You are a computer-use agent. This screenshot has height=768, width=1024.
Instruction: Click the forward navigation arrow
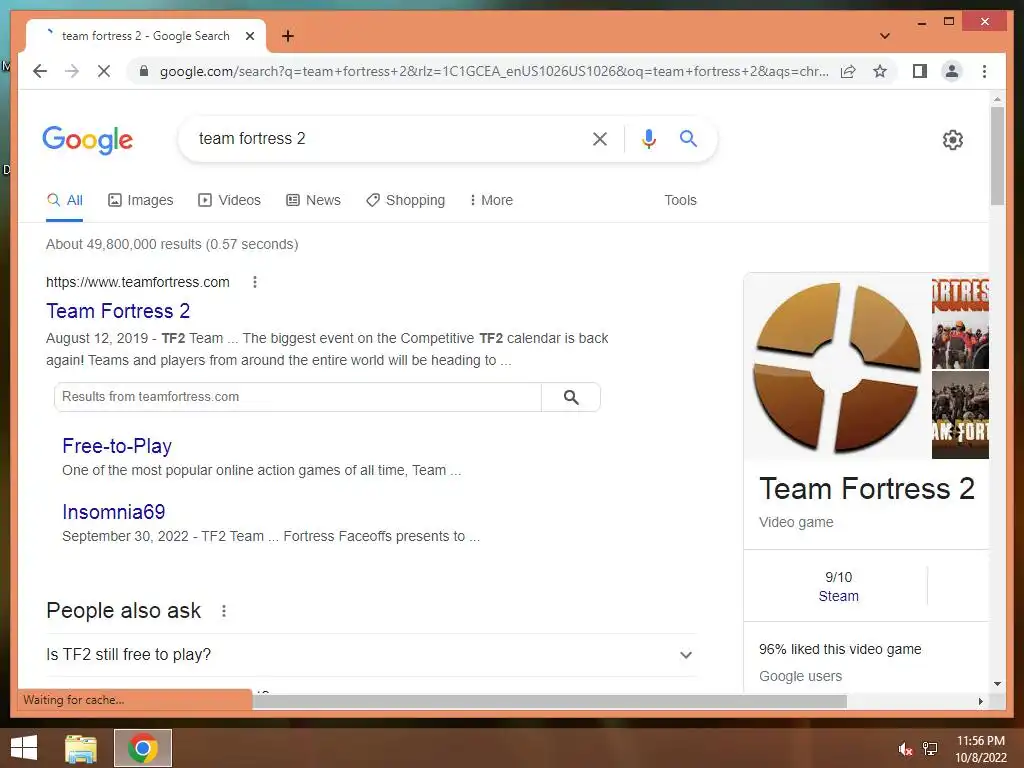coord(72,71)
